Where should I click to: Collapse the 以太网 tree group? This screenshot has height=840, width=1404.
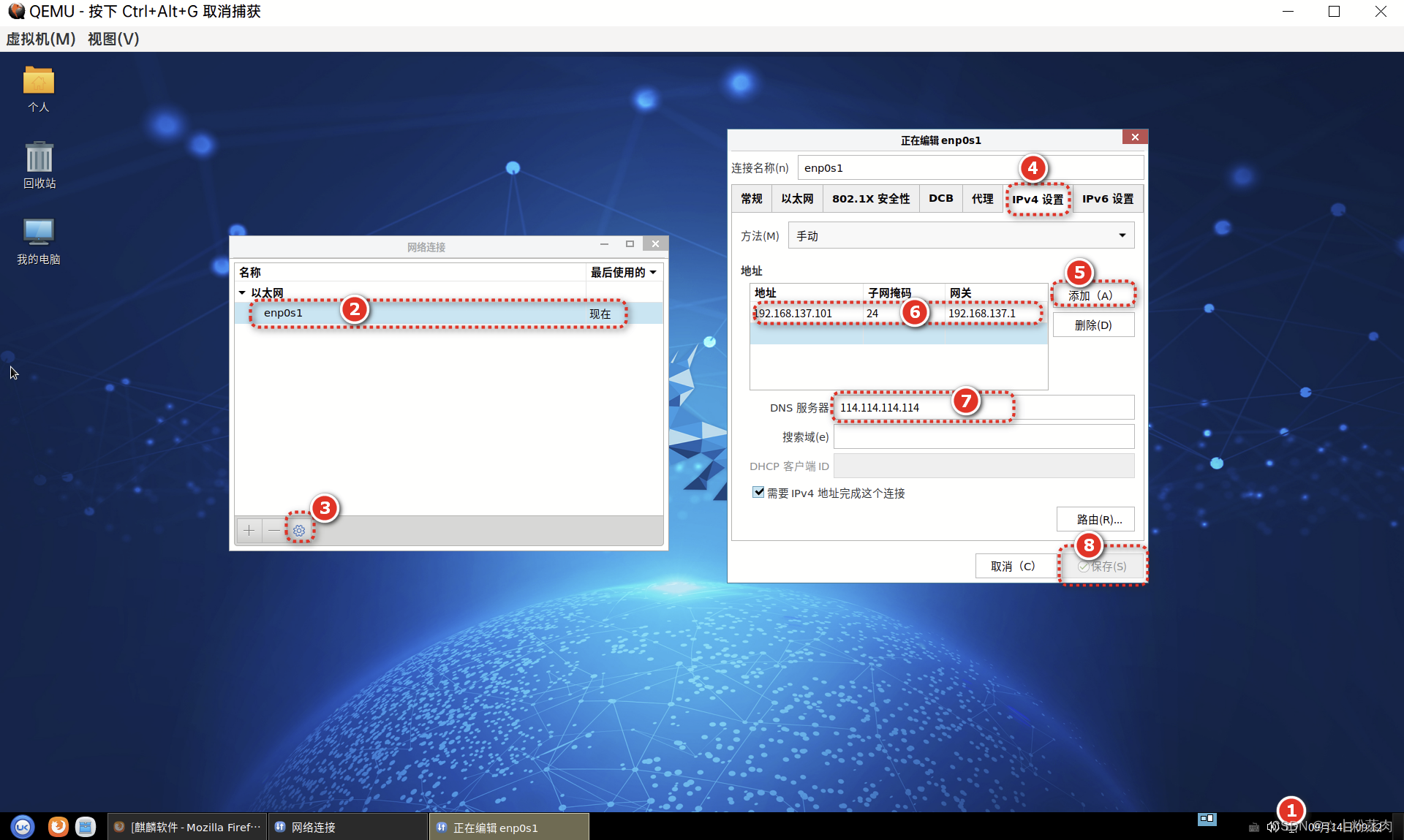pos(242,292)
